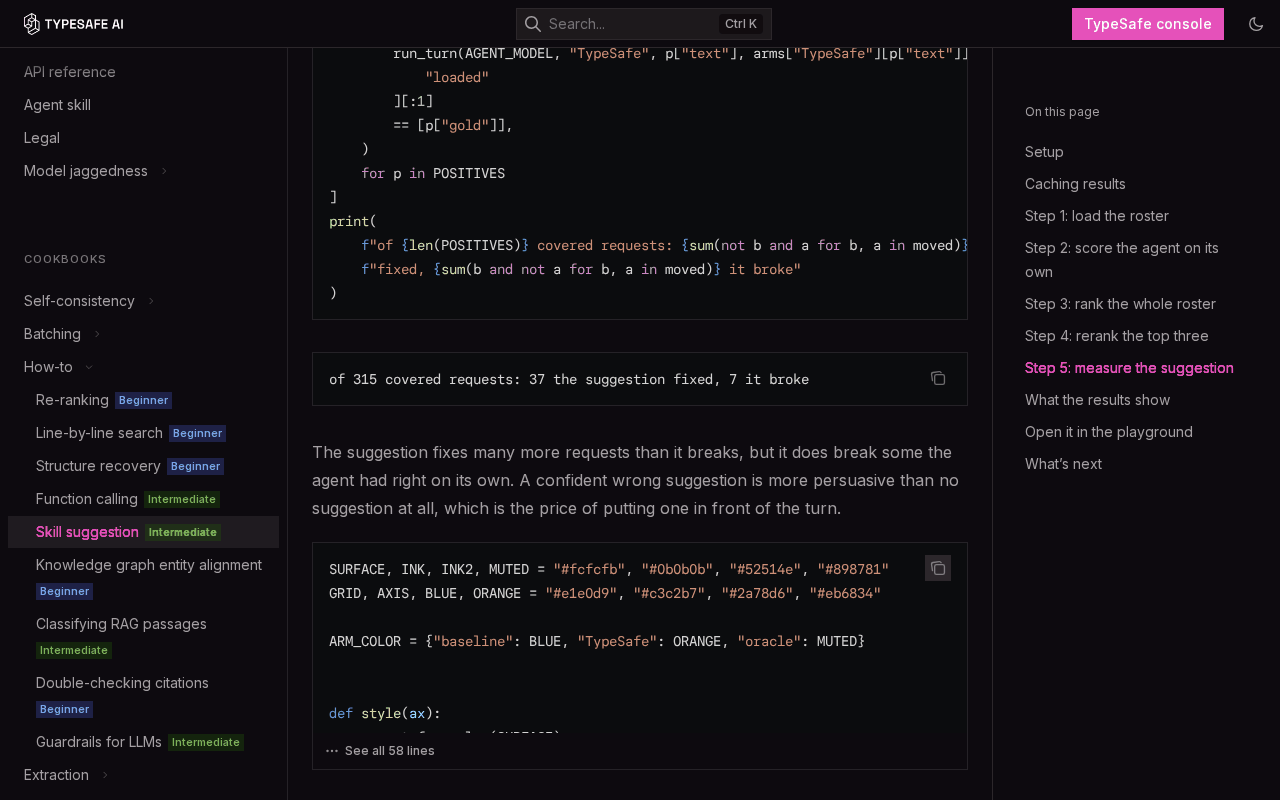This screenshot has width=1280, height=800.
Task: Click the Intermediate badge by Function calling
Action: (x=182, y=499)
